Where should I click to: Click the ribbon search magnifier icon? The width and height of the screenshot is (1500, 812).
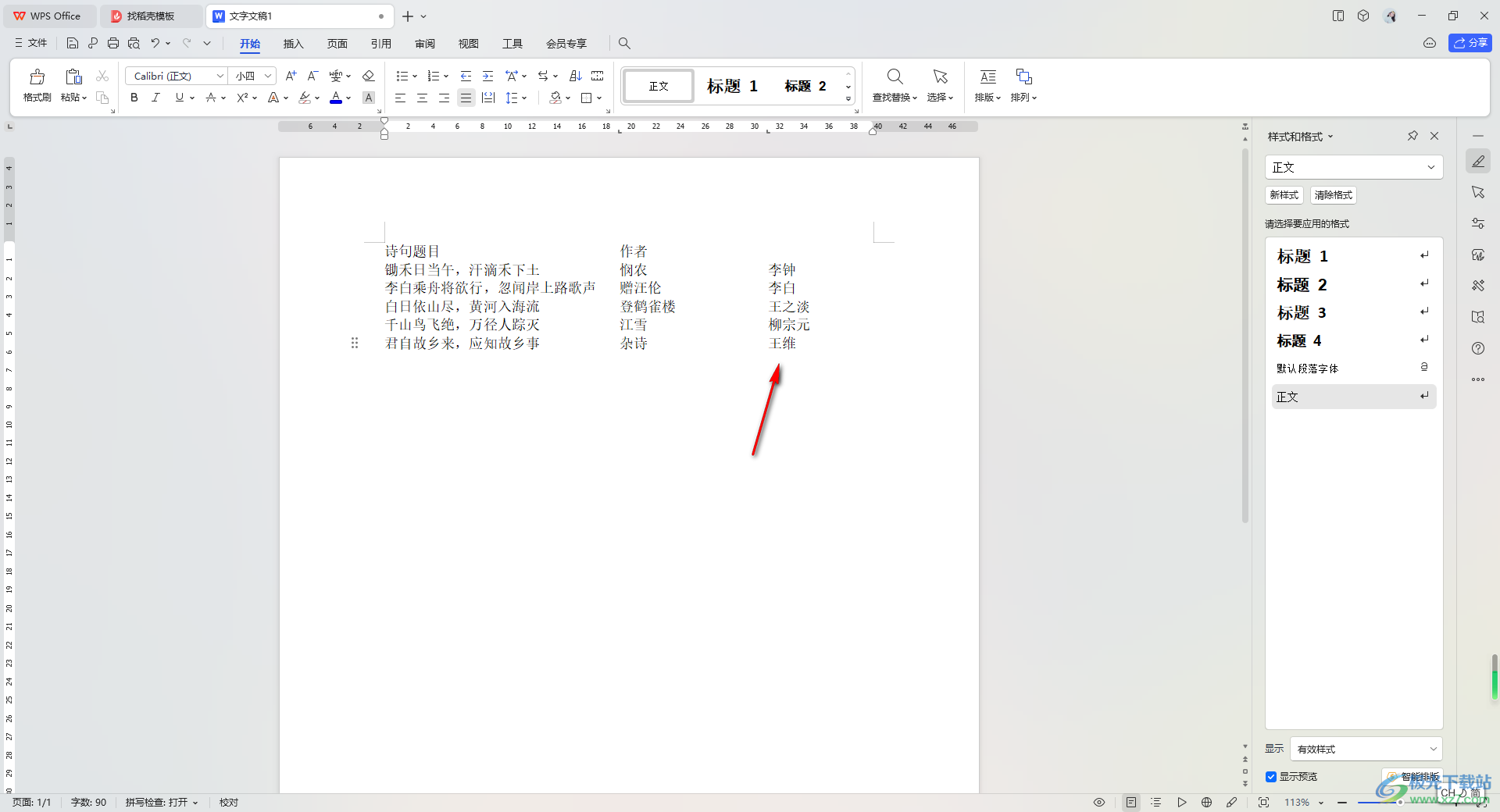pyautogui.click(x=624, y=44)
